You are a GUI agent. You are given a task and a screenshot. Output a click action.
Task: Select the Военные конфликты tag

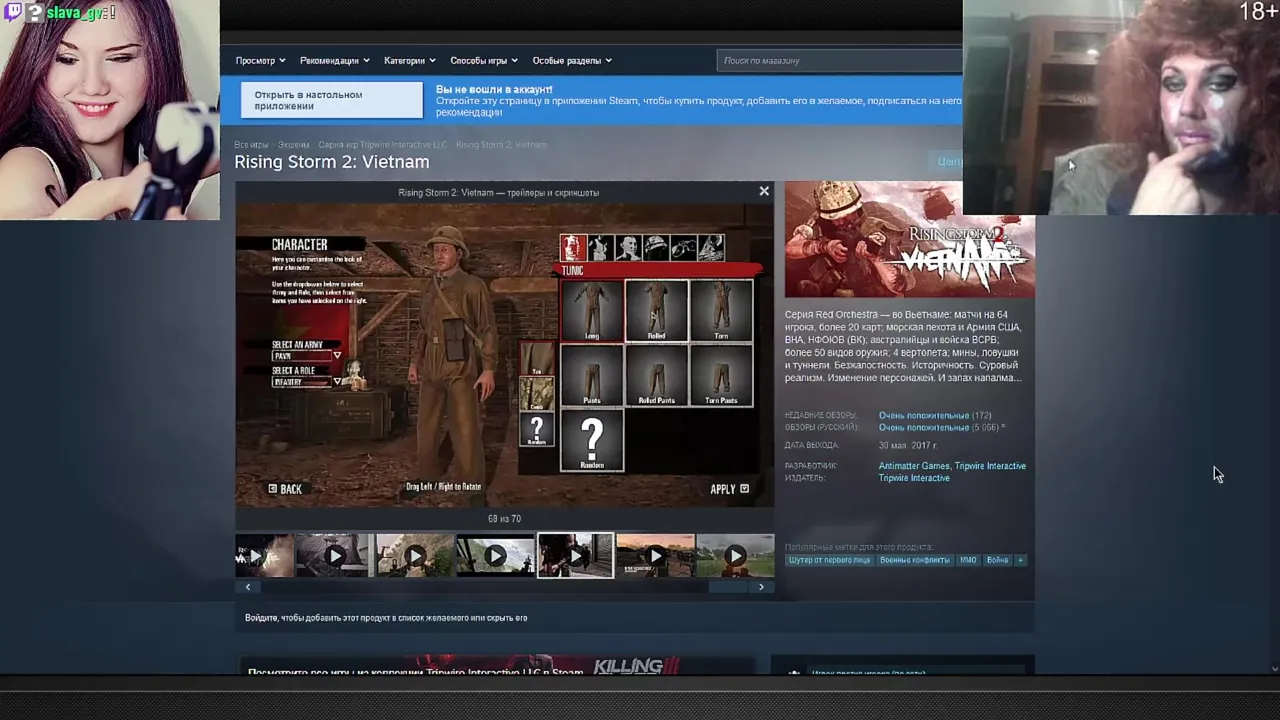915,560
